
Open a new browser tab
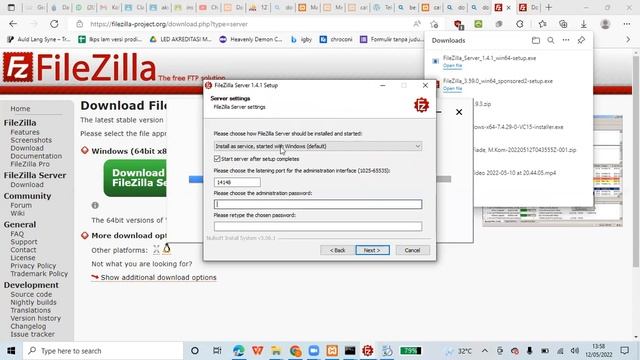point(549,7)
